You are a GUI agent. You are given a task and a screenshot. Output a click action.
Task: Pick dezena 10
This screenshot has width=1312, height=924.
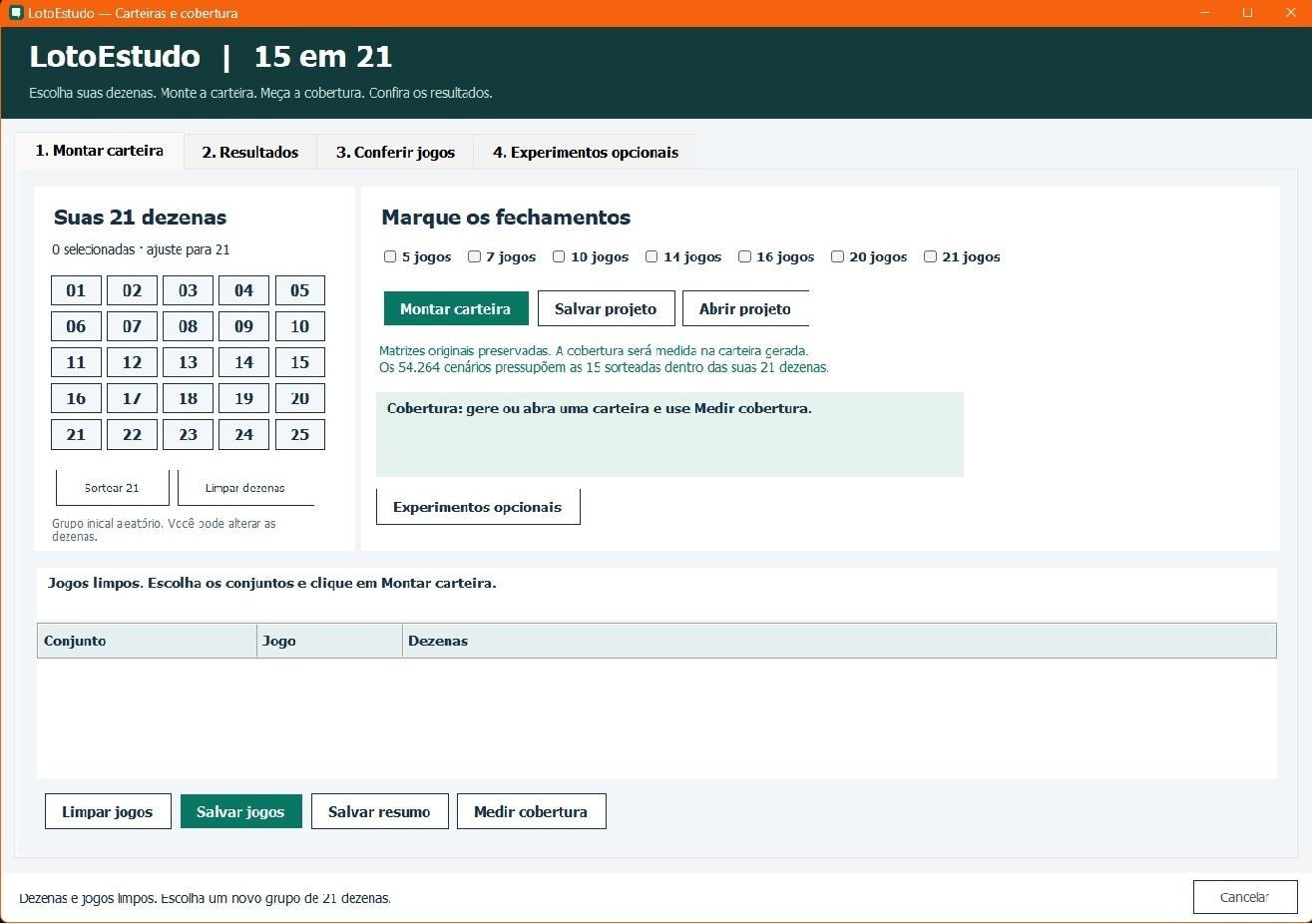click(300, 326)
